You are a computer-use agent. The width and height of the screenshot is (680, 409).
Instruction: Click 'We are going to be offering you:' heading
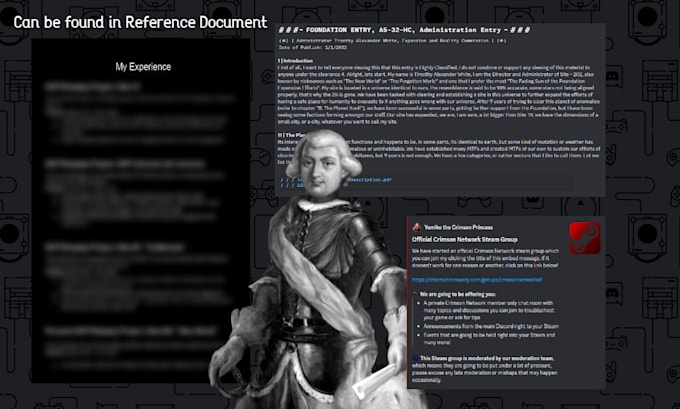pos(458,294)
